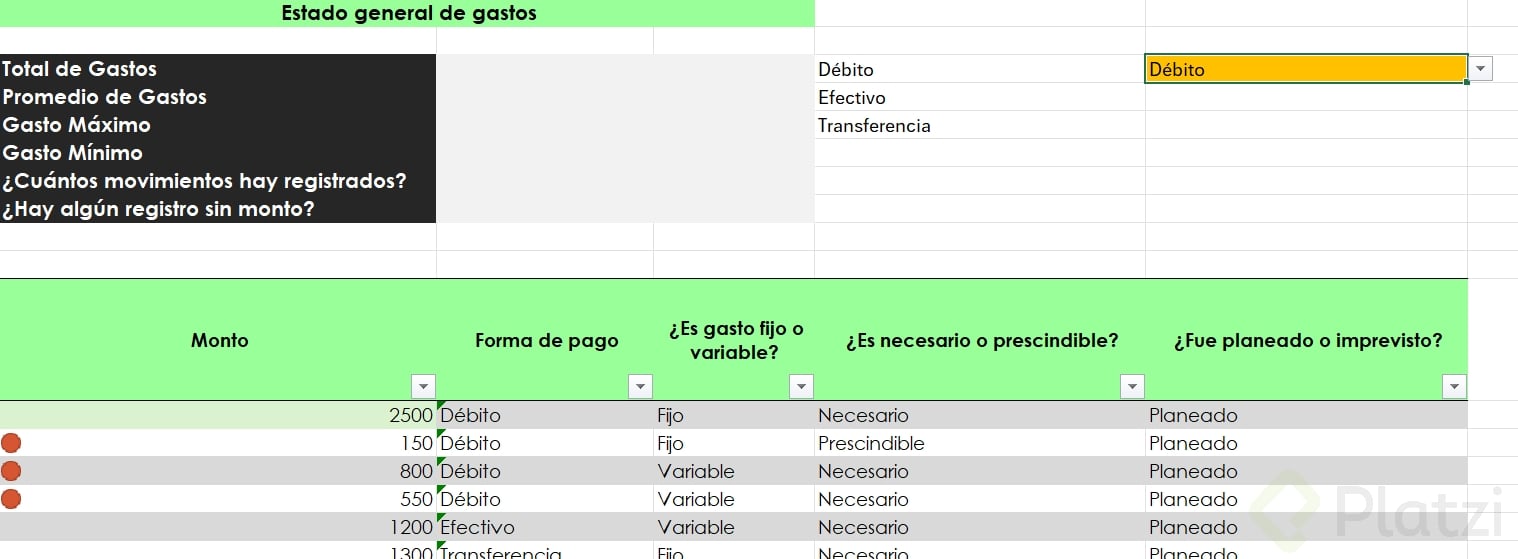Select the Efectivo payment cell beside 1200
The height and width of the screenshot is (559, 1518).
click(545, 527)
